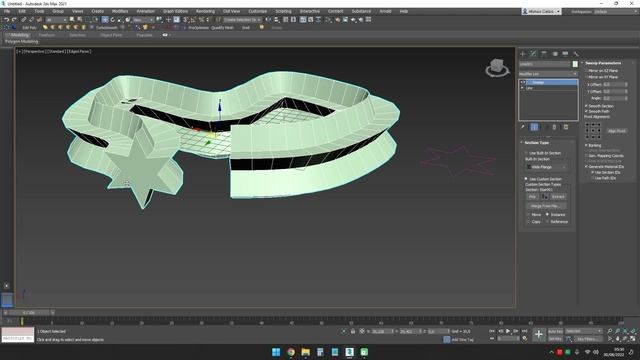Image resolution: width=640 pixels, height=360 pixels.
Task: Open the user account dropdown in title area
Action: tap(541, 11)
